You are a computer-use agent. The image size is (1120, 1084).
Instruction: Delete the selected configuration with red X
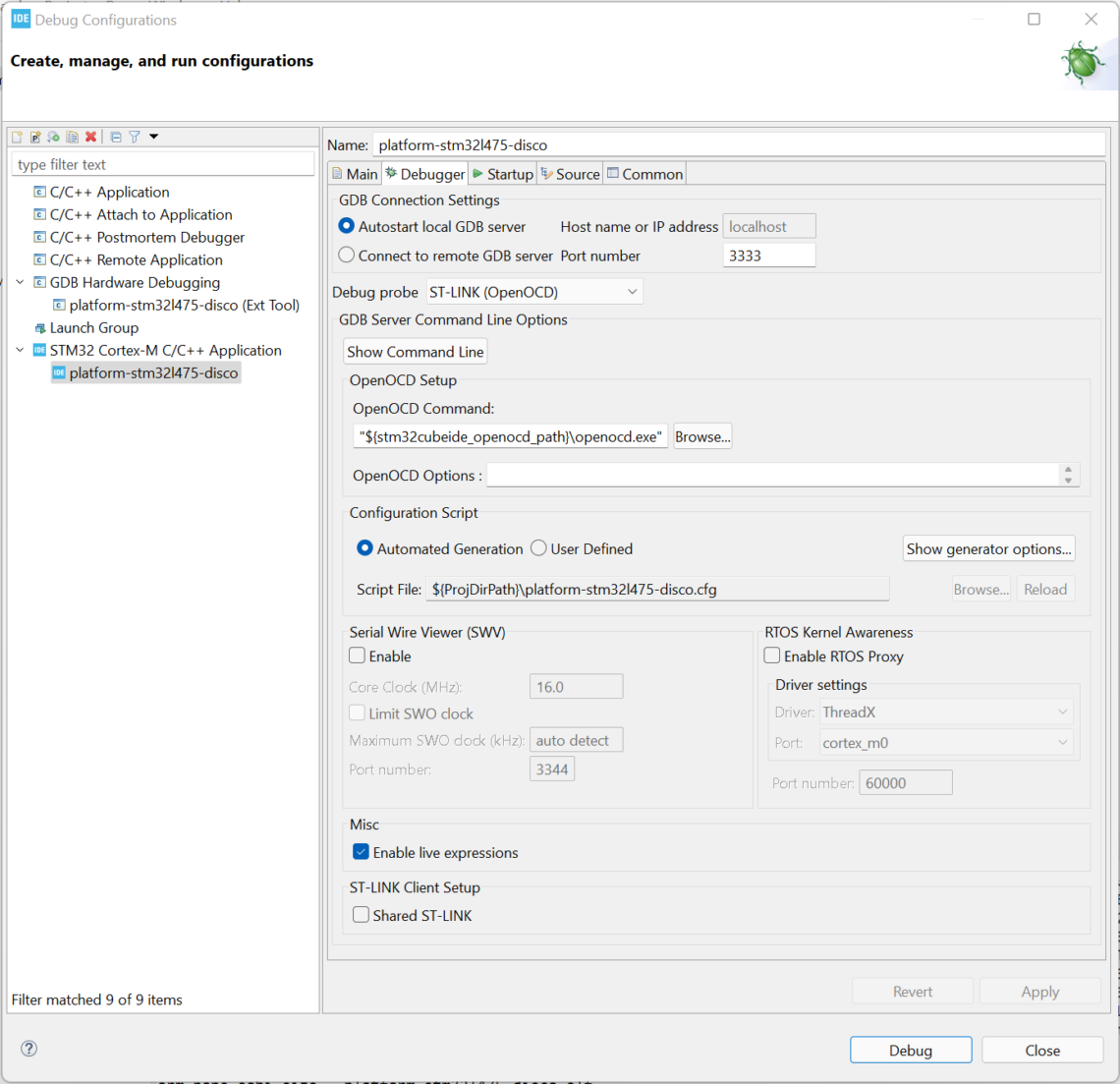[x=90, y=138]
